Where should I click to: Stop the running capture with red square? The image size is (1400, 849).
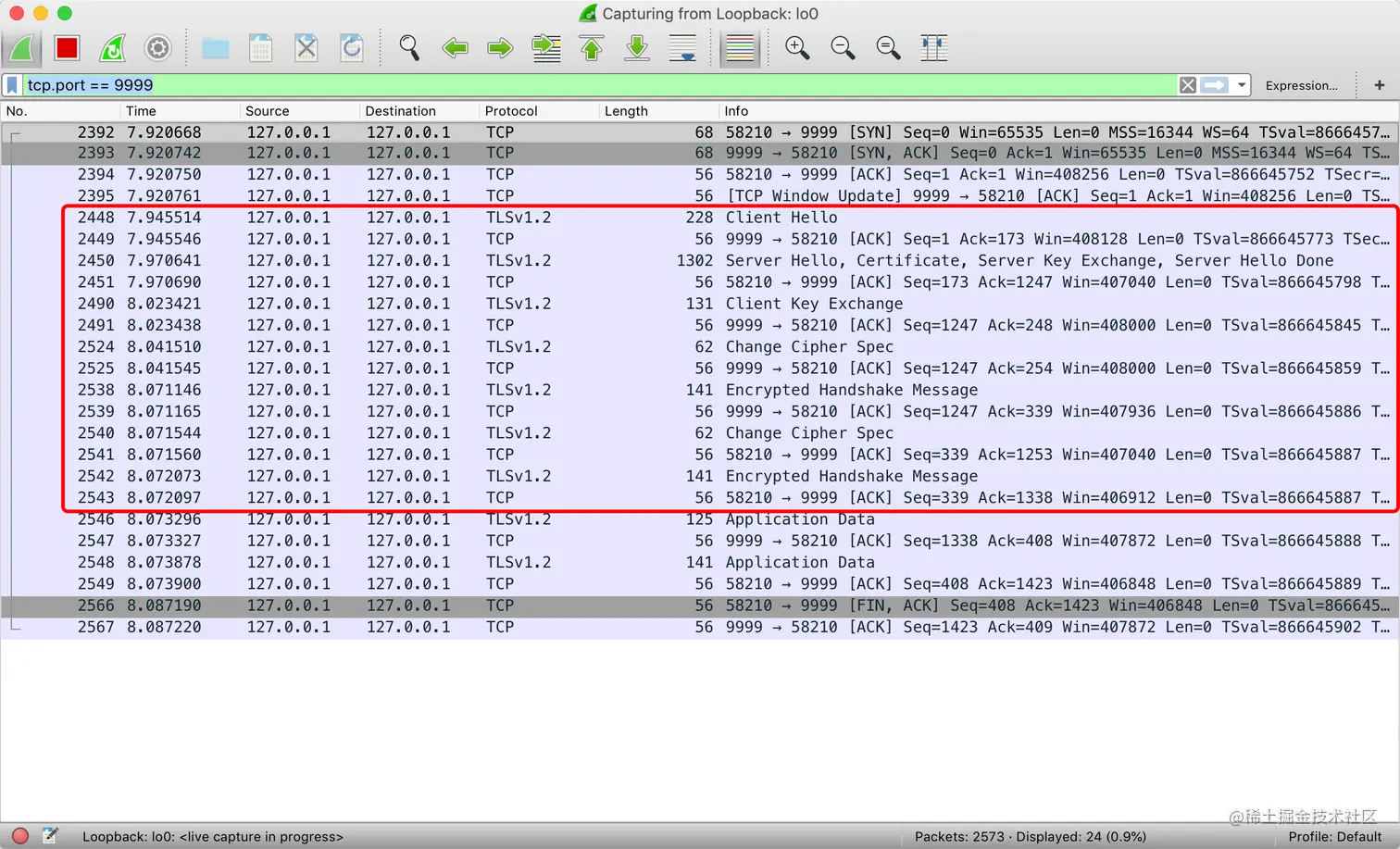pos(67,48)
